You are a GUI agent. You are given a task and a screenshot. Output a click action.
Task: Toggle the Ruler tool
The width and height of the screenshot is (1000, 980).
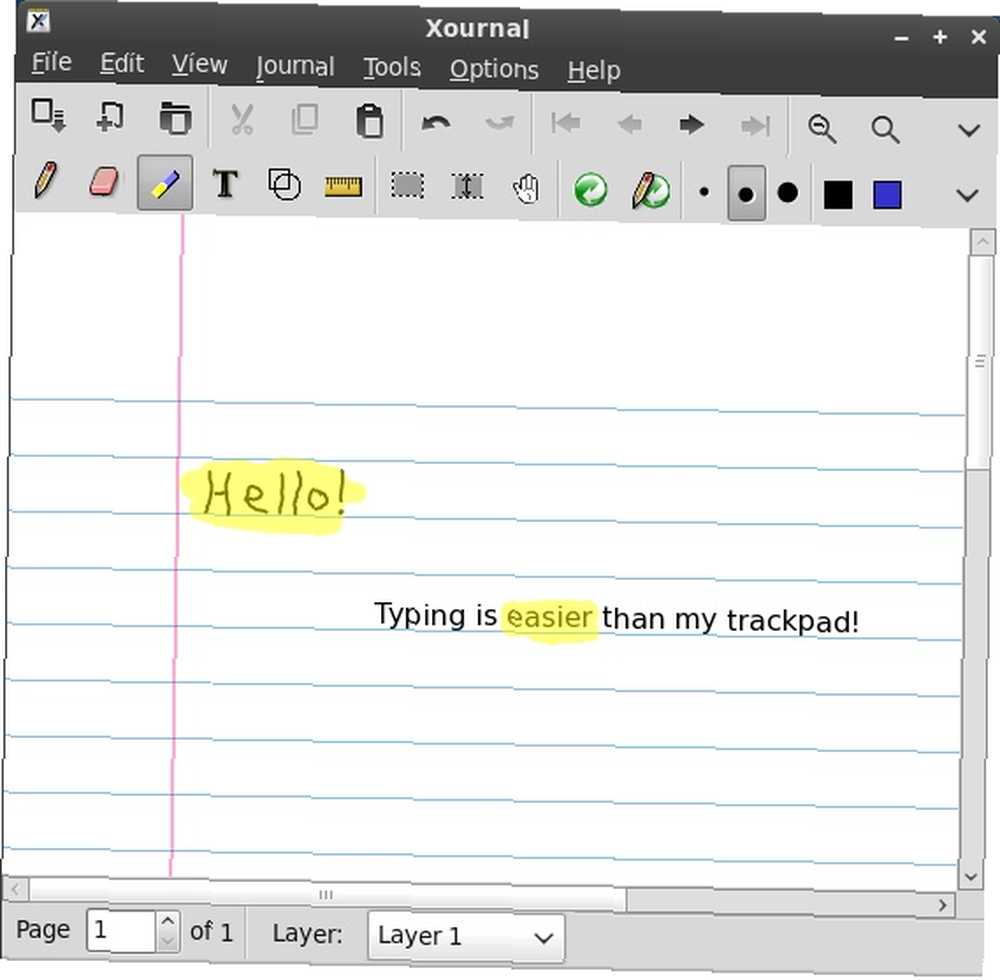pos(343,186)
